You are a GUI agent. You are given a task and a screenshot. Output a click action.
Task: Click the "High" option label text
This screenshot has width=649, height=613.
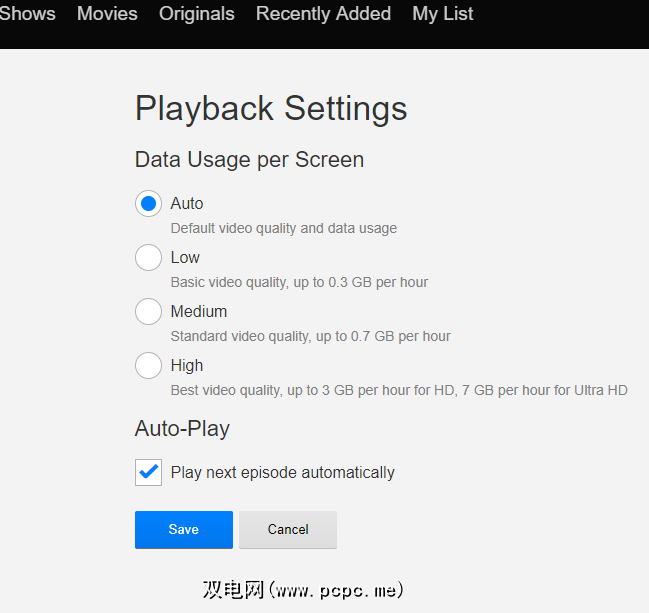click(x=187, y=366)
